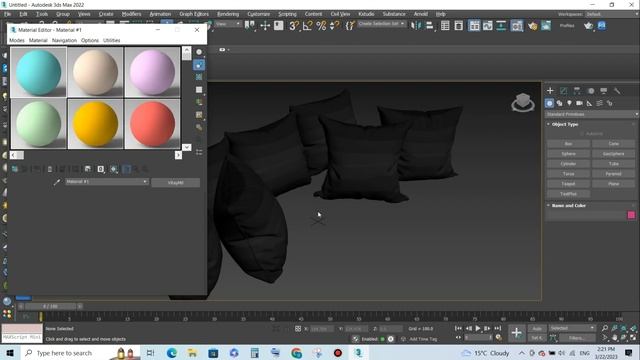This screenshot has height=360, width=640.
Task: Open the Rendering menu in main menu bar
Action: click(228, 14)
